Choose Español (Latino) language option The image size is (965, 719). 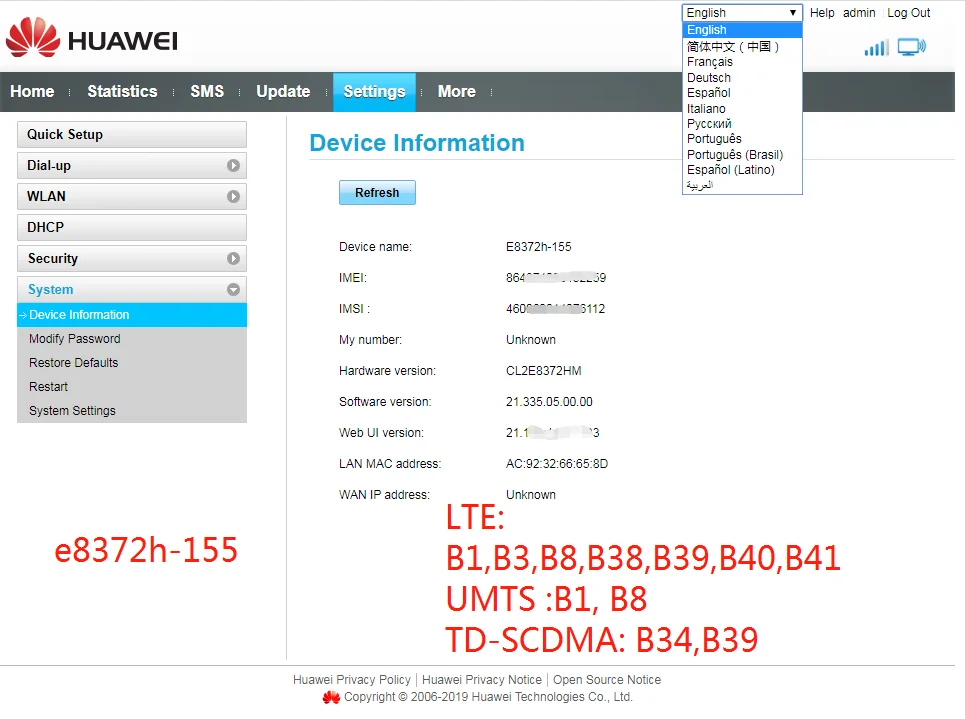tap(742, 170)
